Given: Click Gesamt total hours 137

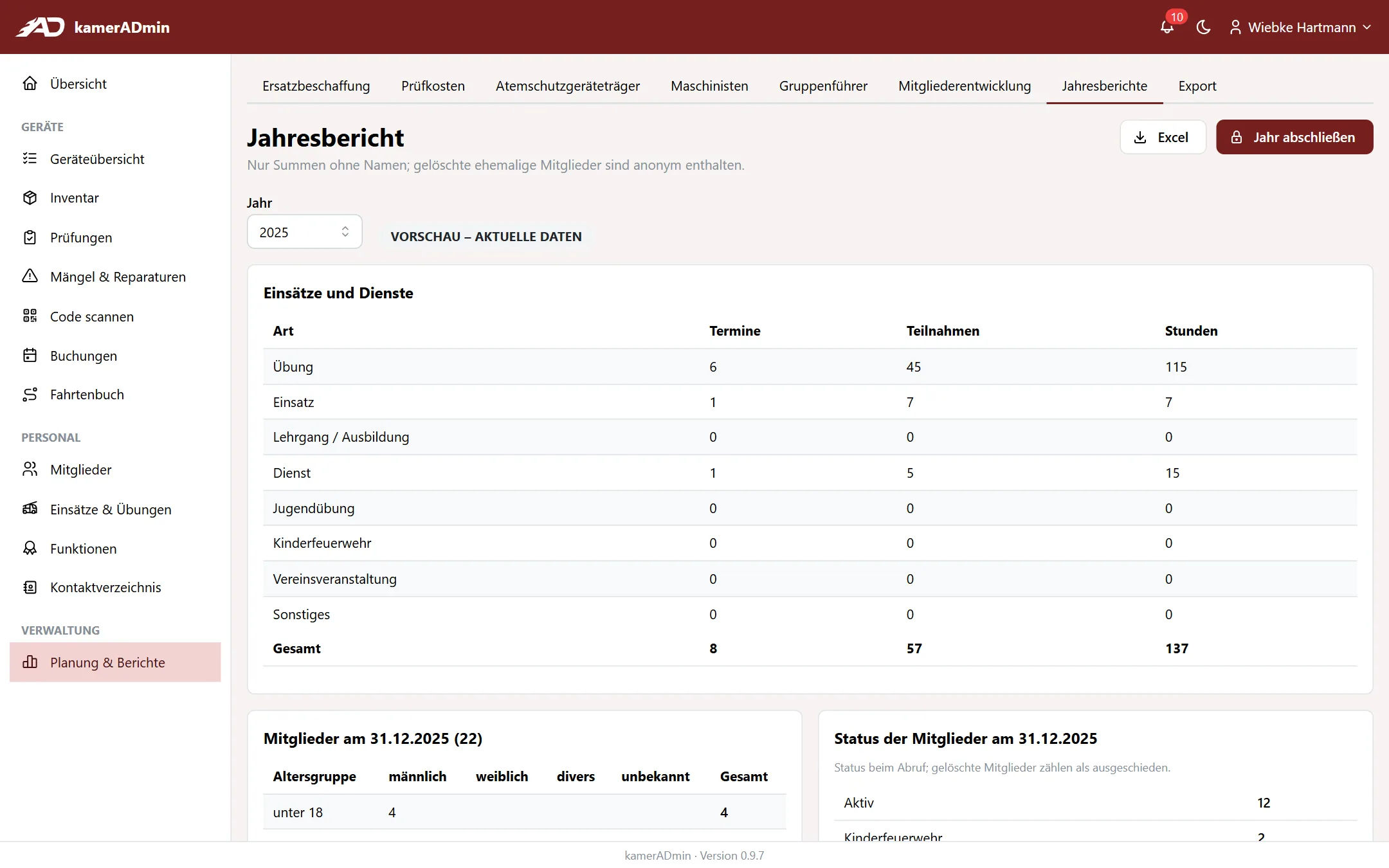Looking at the screenshot, I should click(1177, 649).
